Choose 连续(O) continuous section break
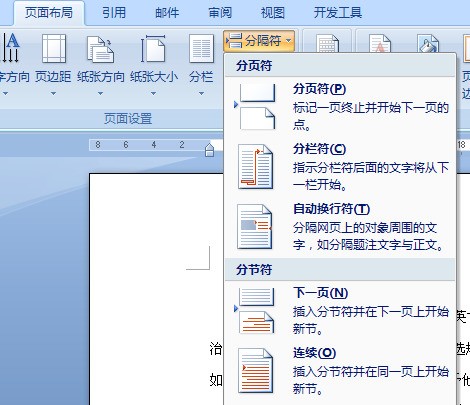 (340, 371)
